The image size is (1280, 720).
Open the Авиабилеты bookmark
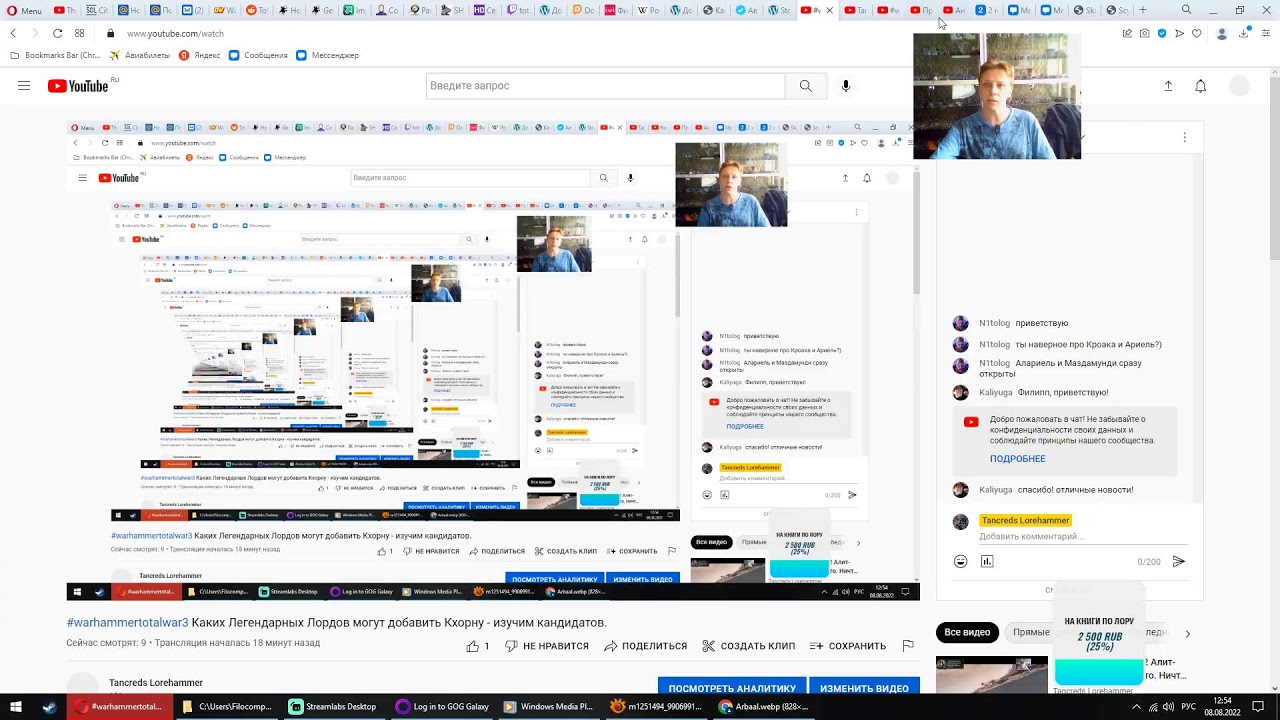coord(140,55)
